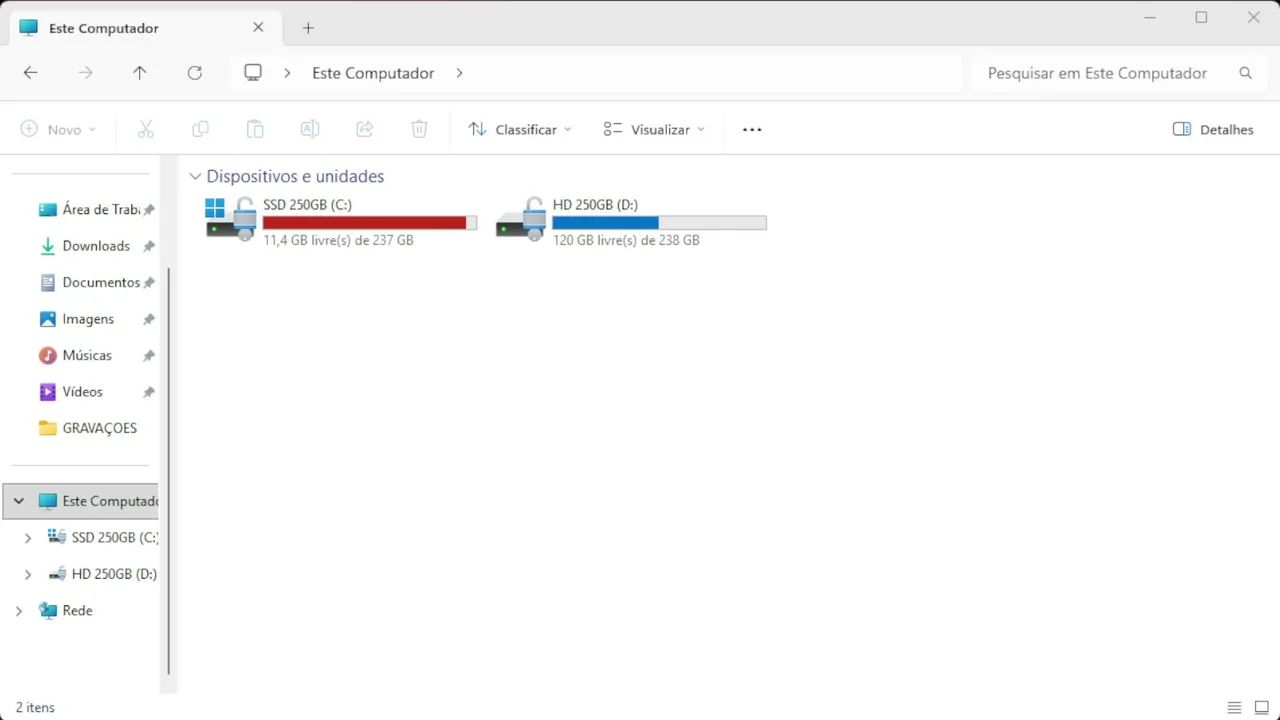Open the Visualizar dropdown
This screenshot has width=1280, height=720.
click(654, 129)
